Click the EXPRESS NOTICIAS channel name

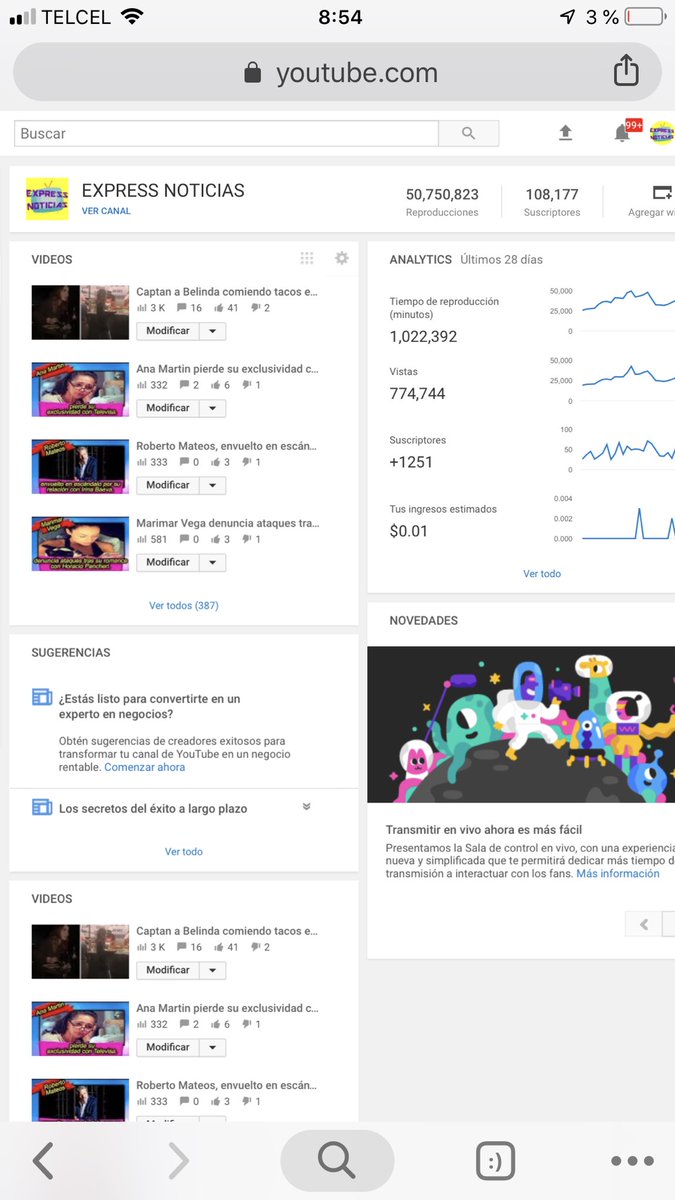click(x=163, y=190)
